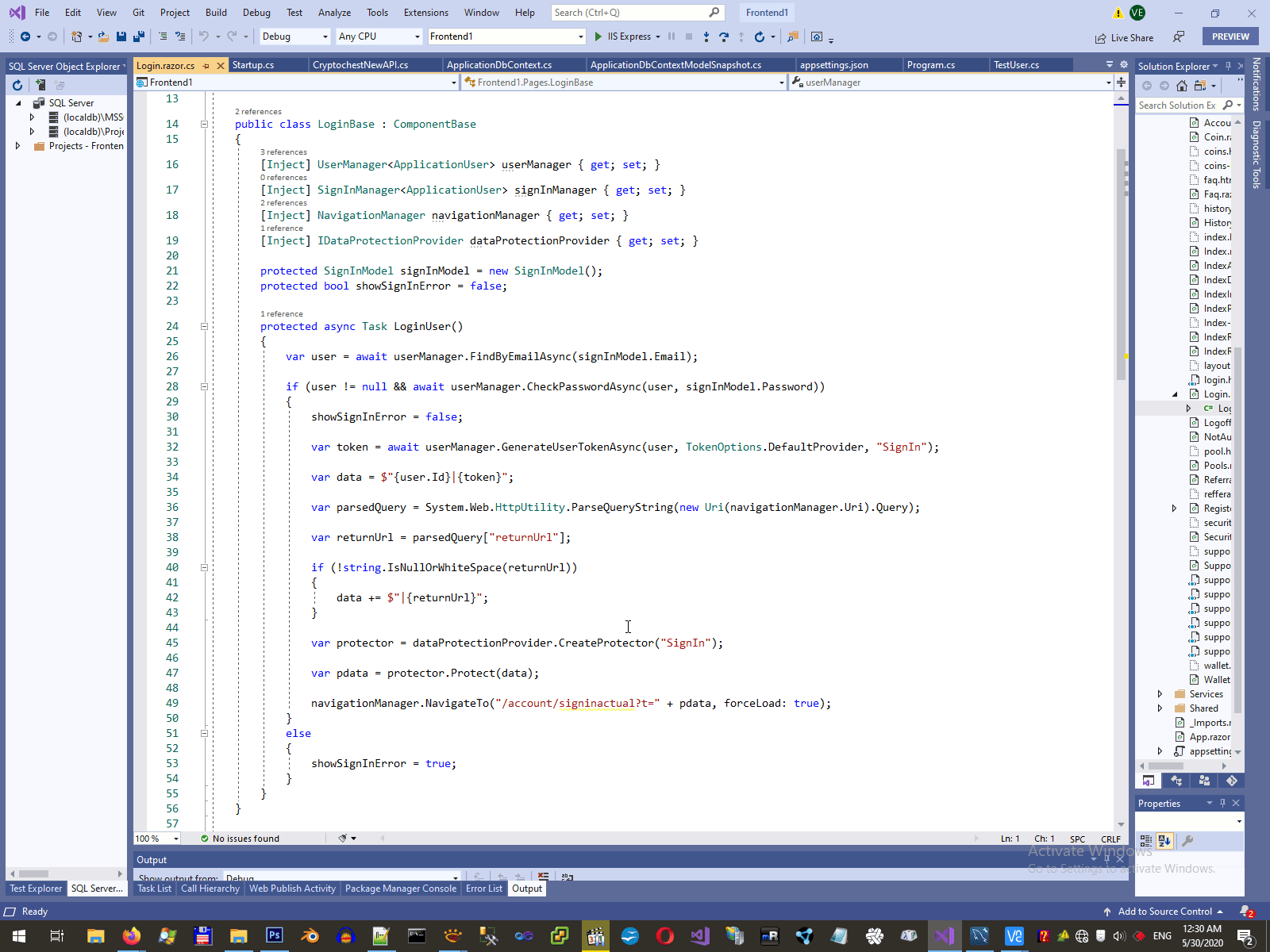Viewport: 1270px width, 952px height.
Task: Expand the Shared folder in Solution Explorer
Action: click(1160, 708)
